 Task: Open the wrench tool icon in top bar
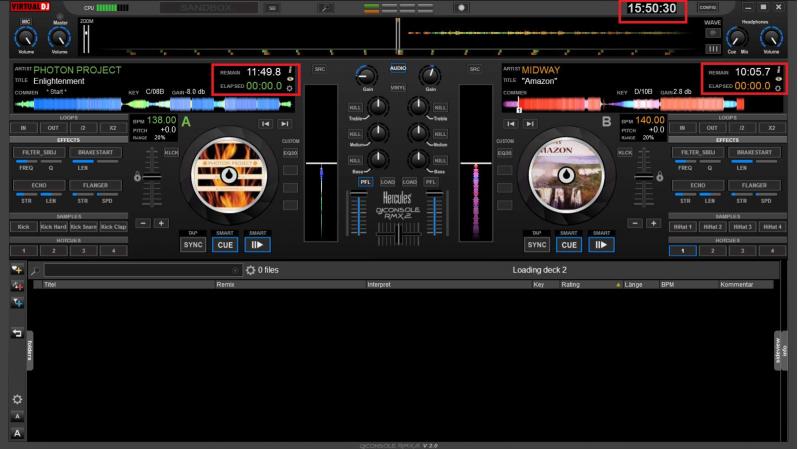(325, 8)
